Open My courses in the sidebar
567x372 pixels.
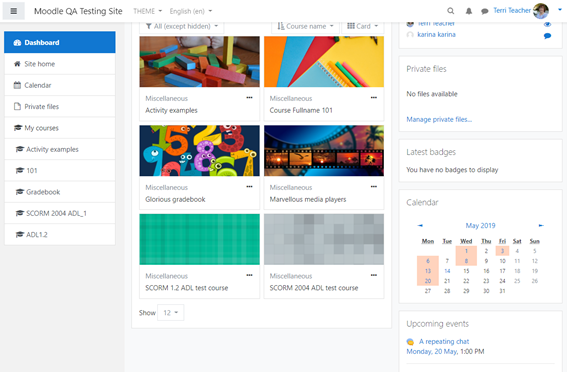point(60,128)
